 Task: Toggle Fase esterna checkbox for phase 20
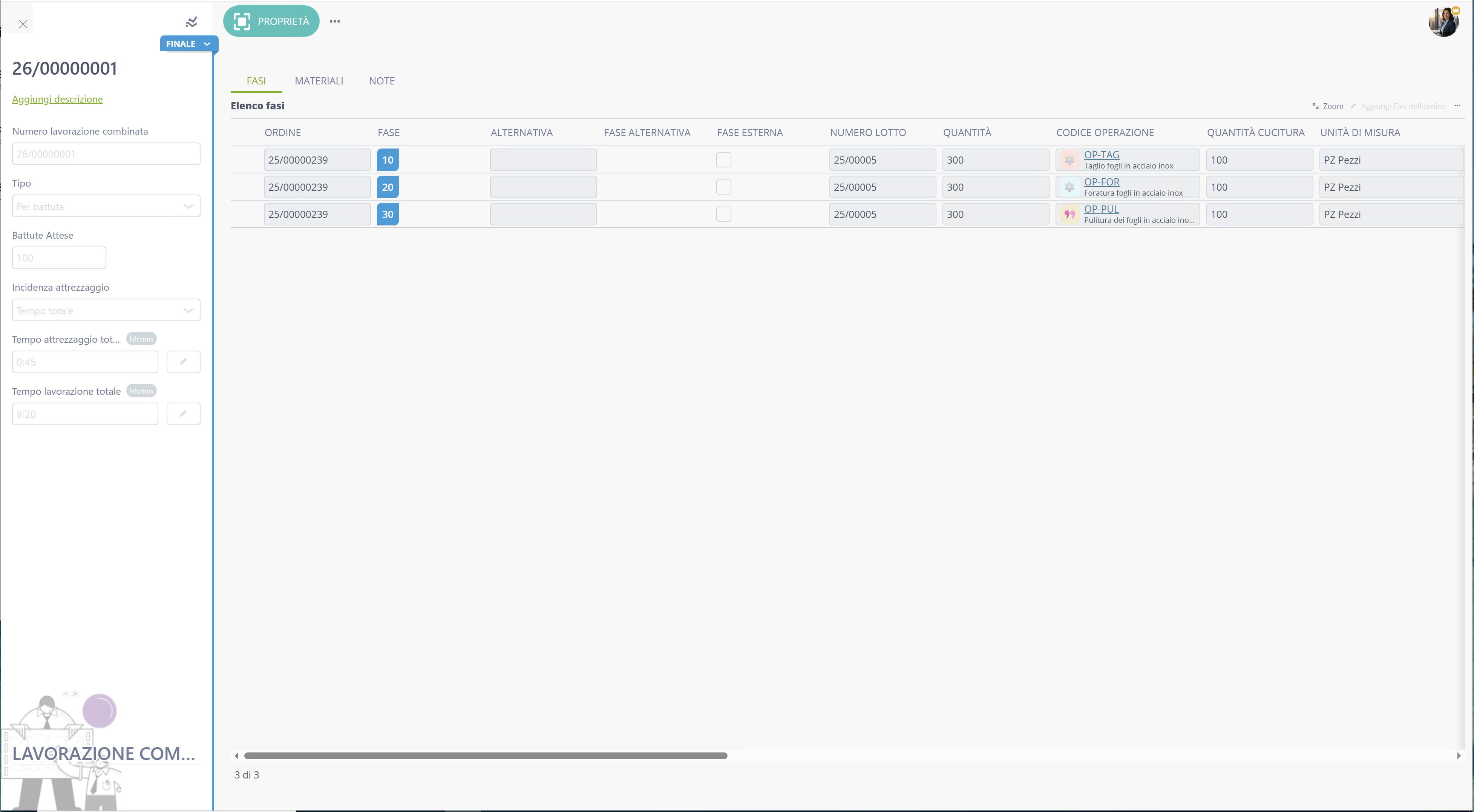724,187
